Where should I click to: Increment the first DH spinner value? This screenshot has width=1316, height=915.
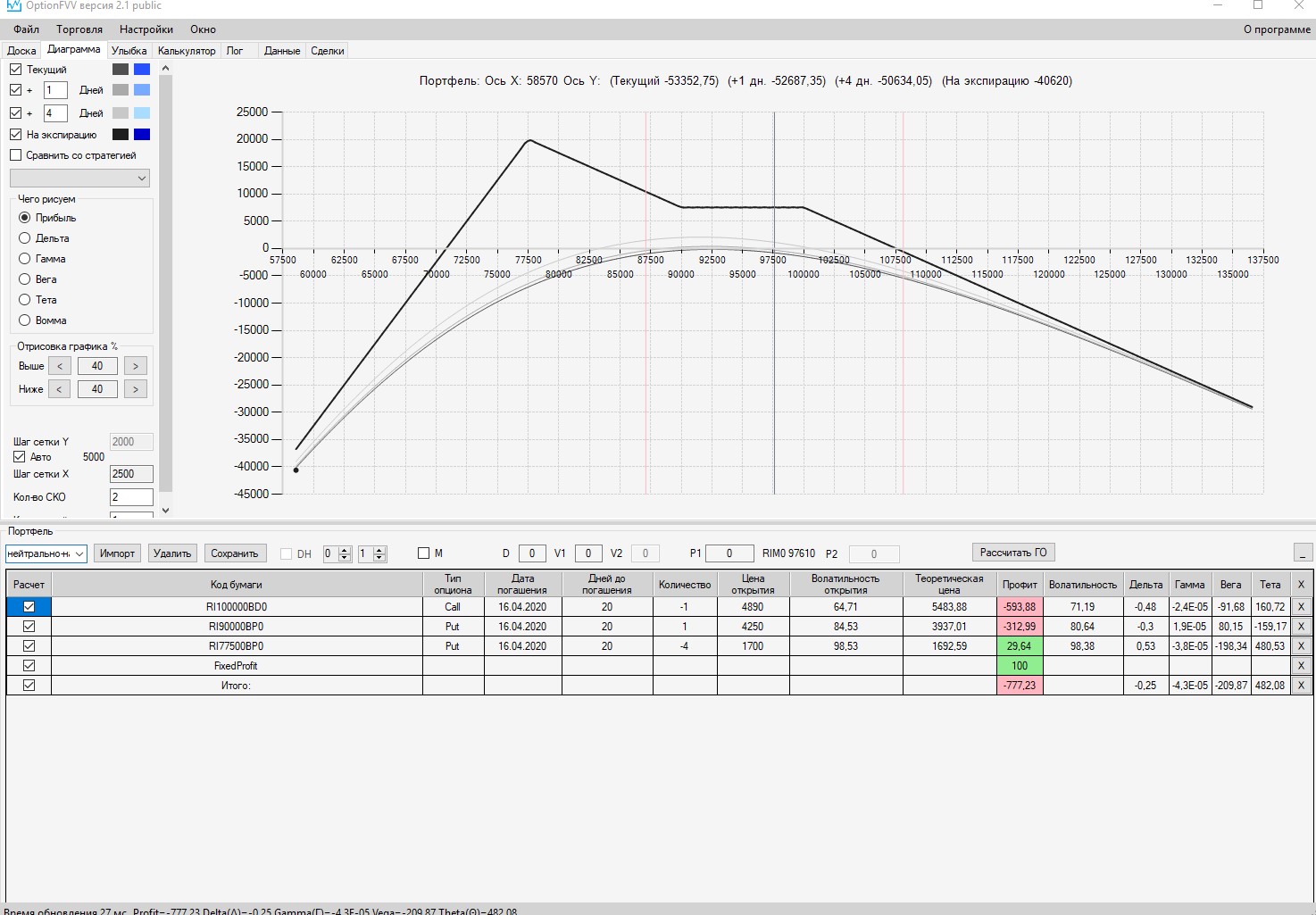pyautogui.click(x=345, y=549)
